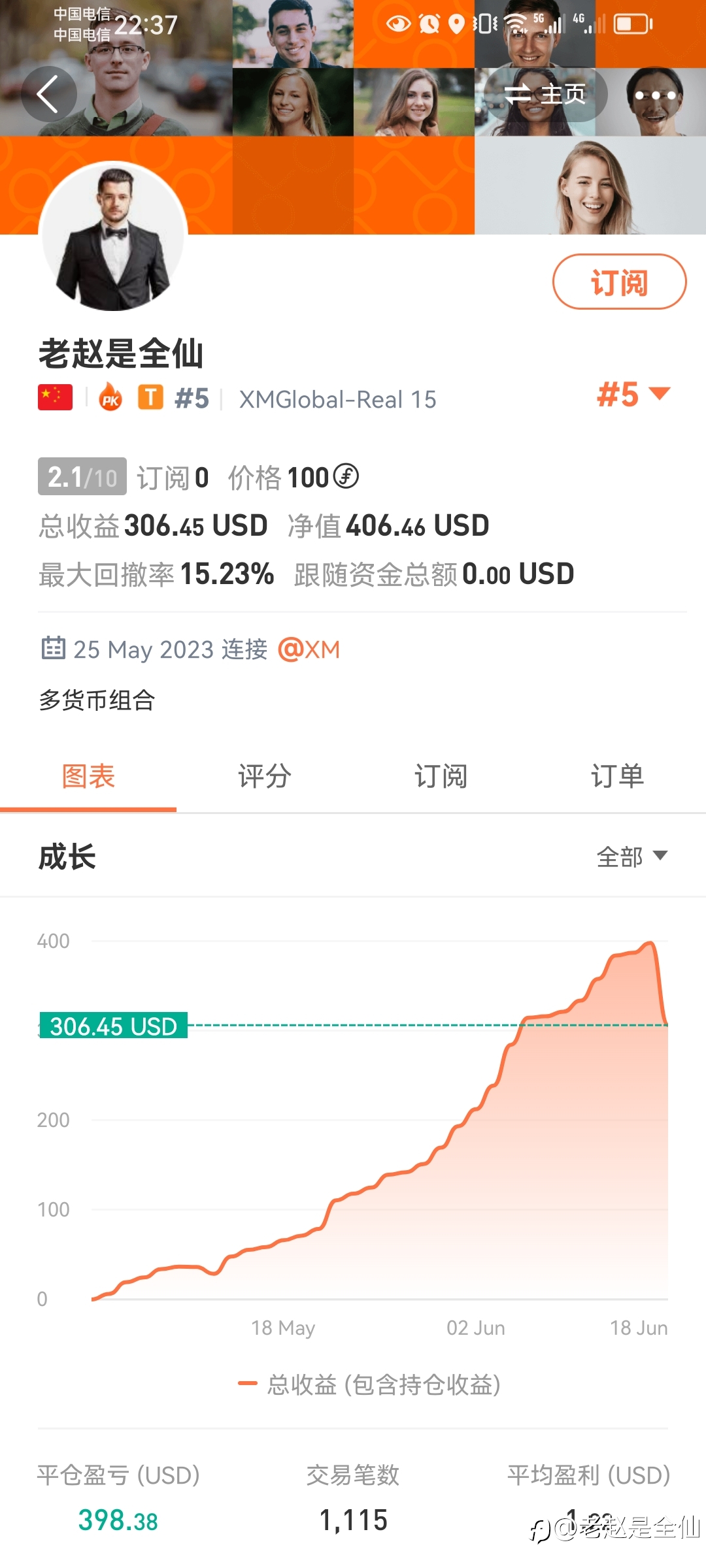Tap the China flag icon
The height and width of the screenshot is (1568, 706).
[x=56, y=397]
